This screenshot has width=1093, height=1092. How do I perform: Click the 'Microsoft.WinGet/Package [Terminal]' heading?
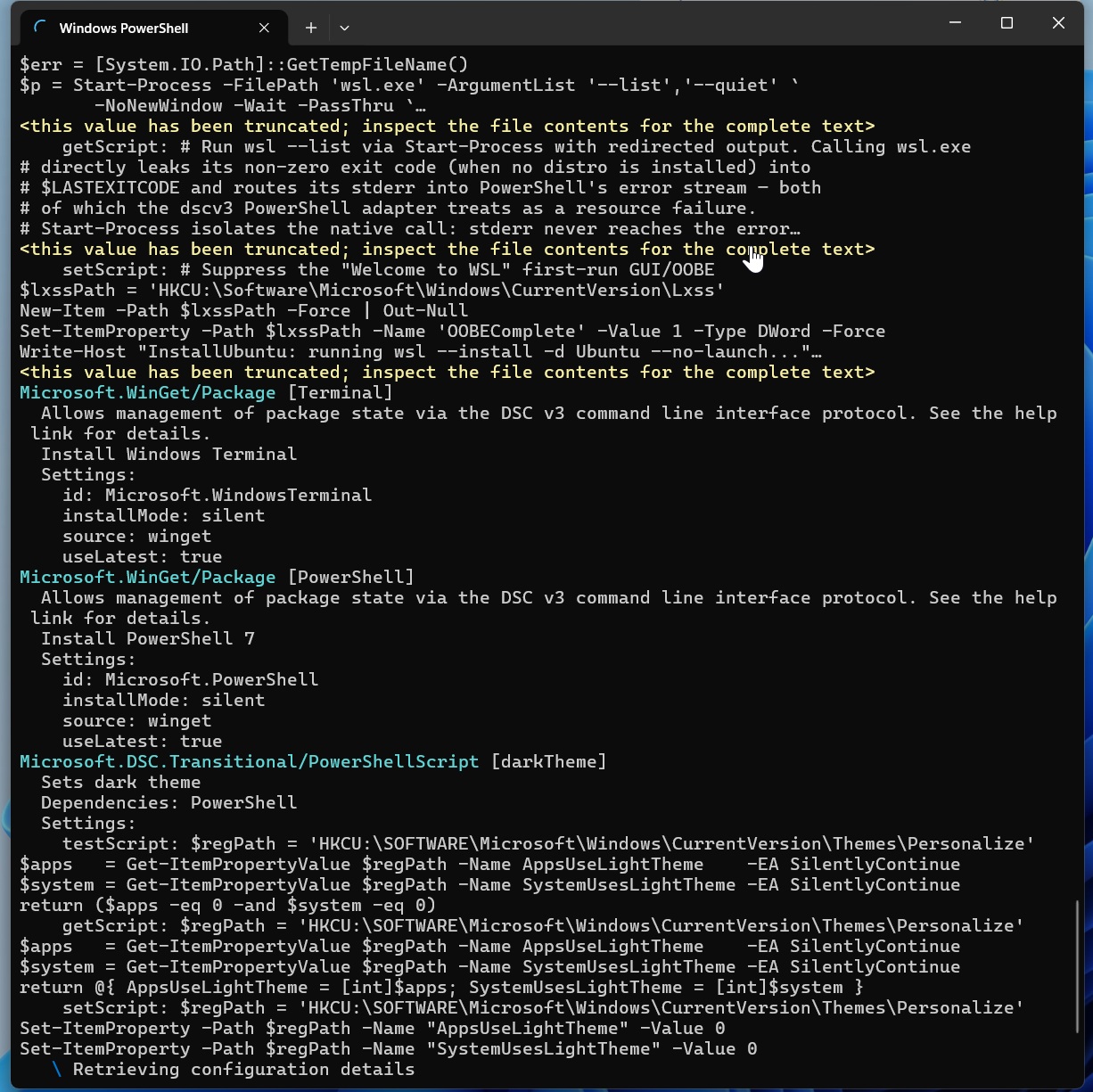[206, 392]
